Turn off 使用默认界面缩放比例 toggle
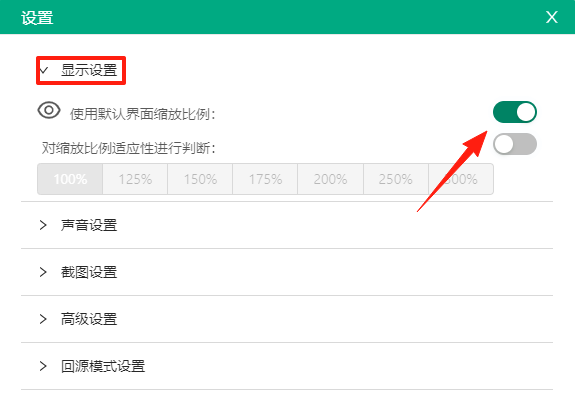Screen dimensions: 575x410 coord(514,112)
